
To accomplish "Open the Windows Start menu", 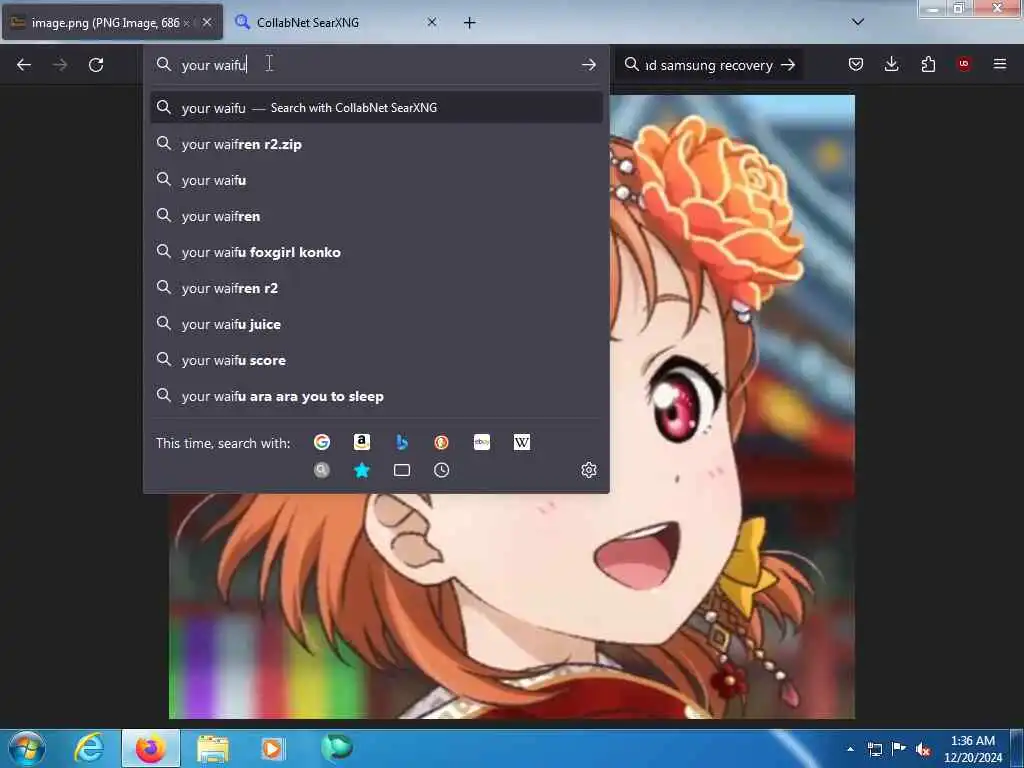I will 27,748.
